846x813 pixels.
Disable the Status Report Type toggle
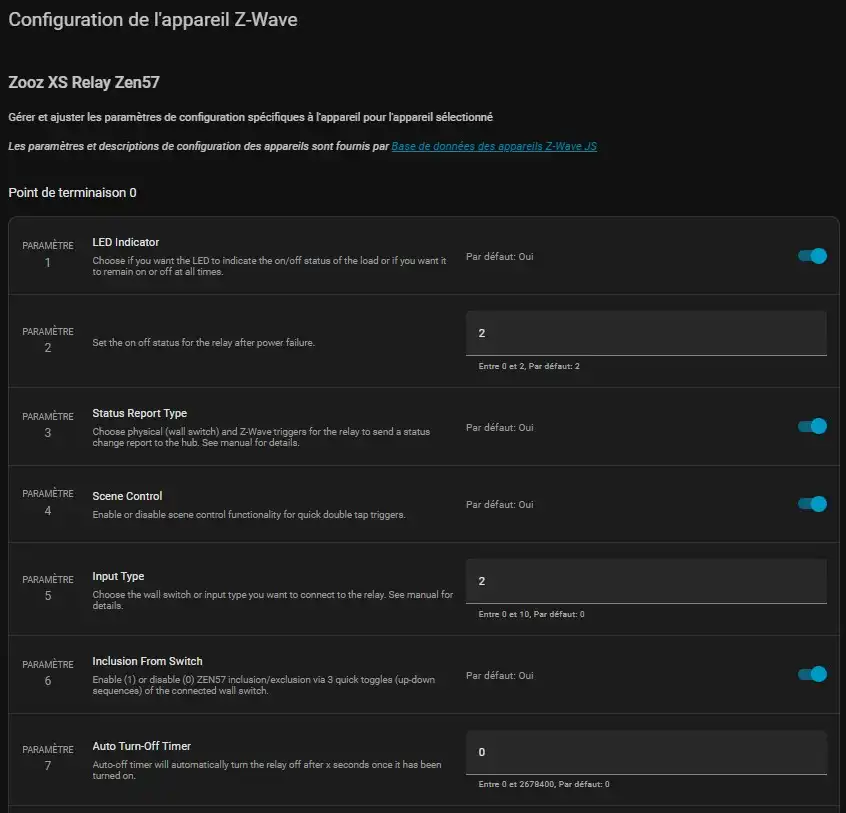(x=812, y=427)
